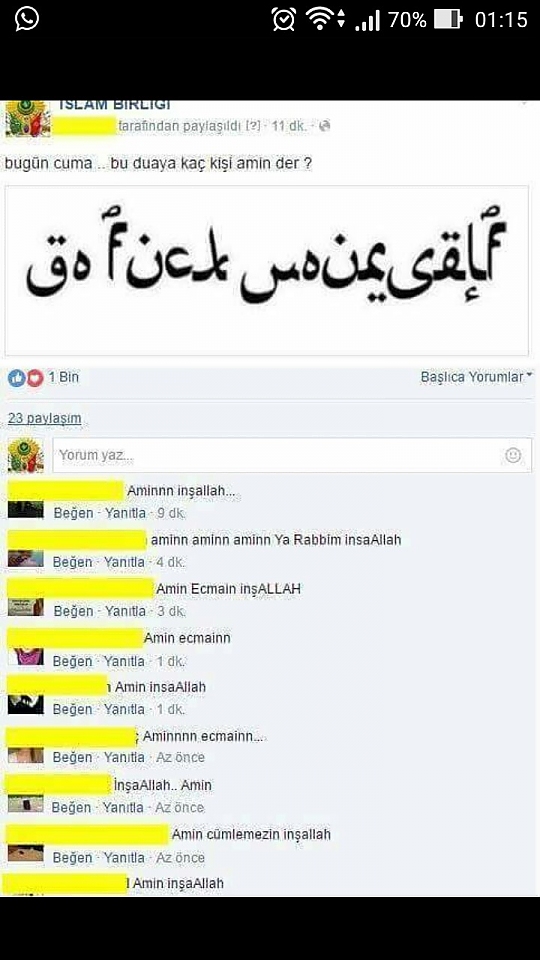The width and height of the screenshot is (540, 960).
Task: Click the blue like reaction icon
Action: tap(17, 378)
